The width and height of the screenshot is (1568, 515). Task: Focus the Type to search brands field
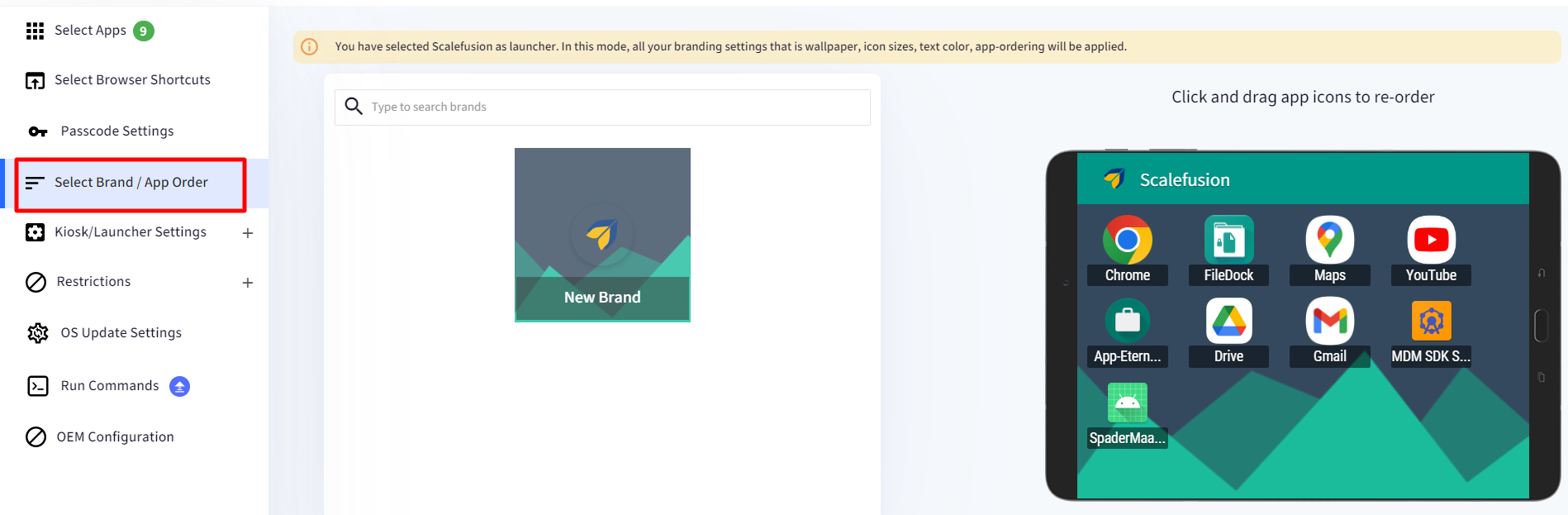point(602,107)
